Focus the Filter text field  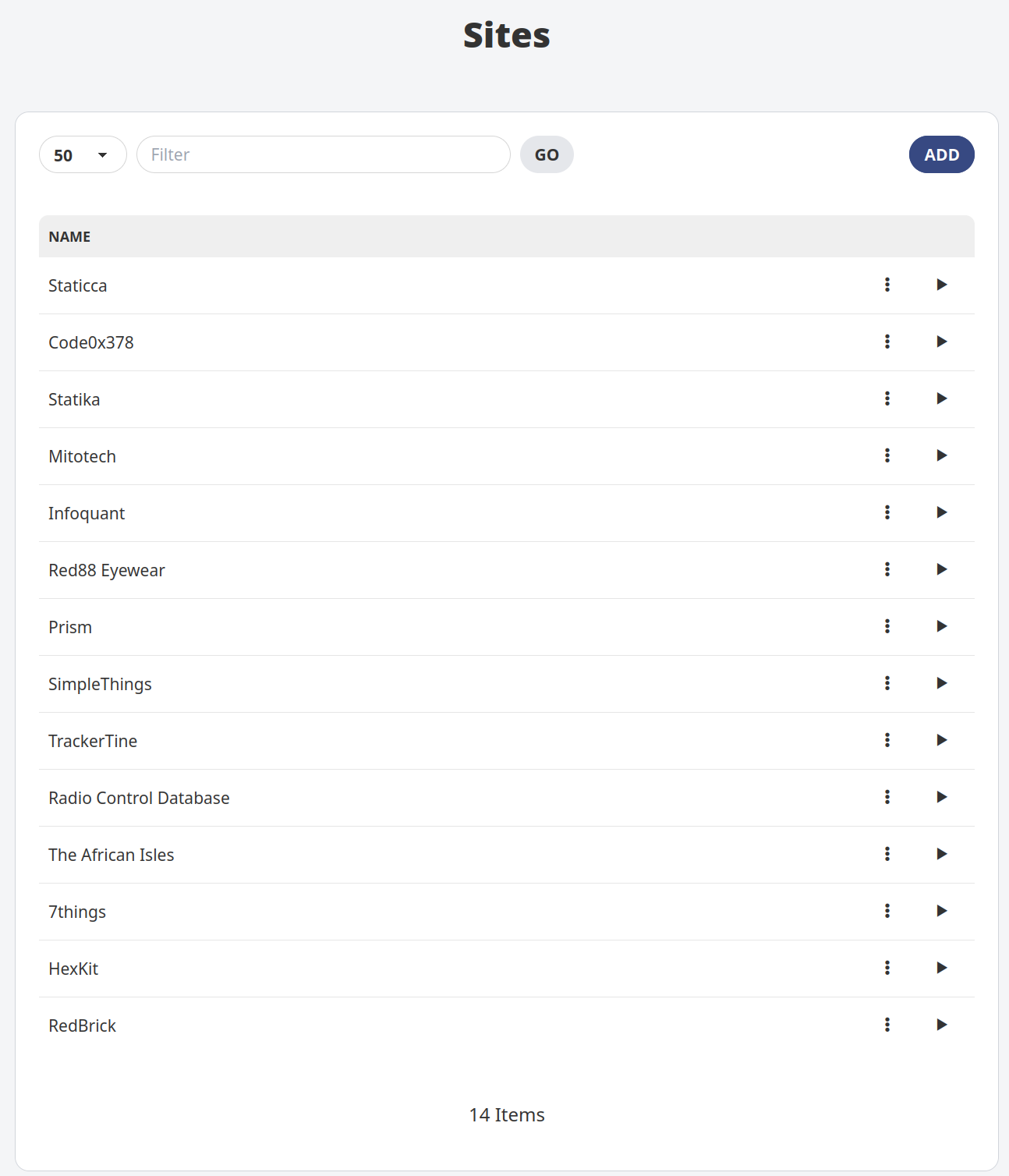click(323, 154)
